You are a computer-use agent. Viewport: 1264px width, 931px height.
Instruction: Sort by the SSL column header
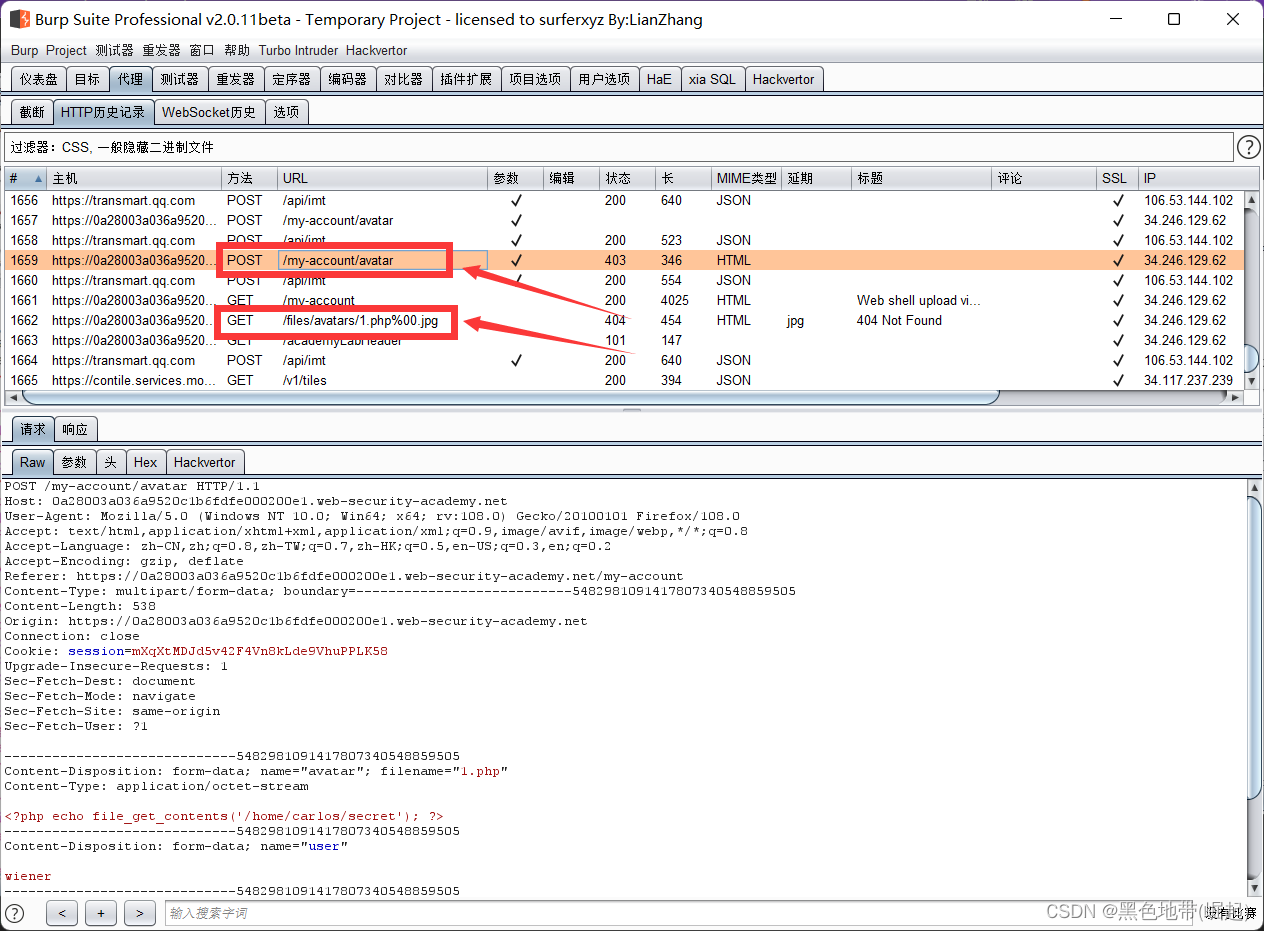pos(1118,178)
